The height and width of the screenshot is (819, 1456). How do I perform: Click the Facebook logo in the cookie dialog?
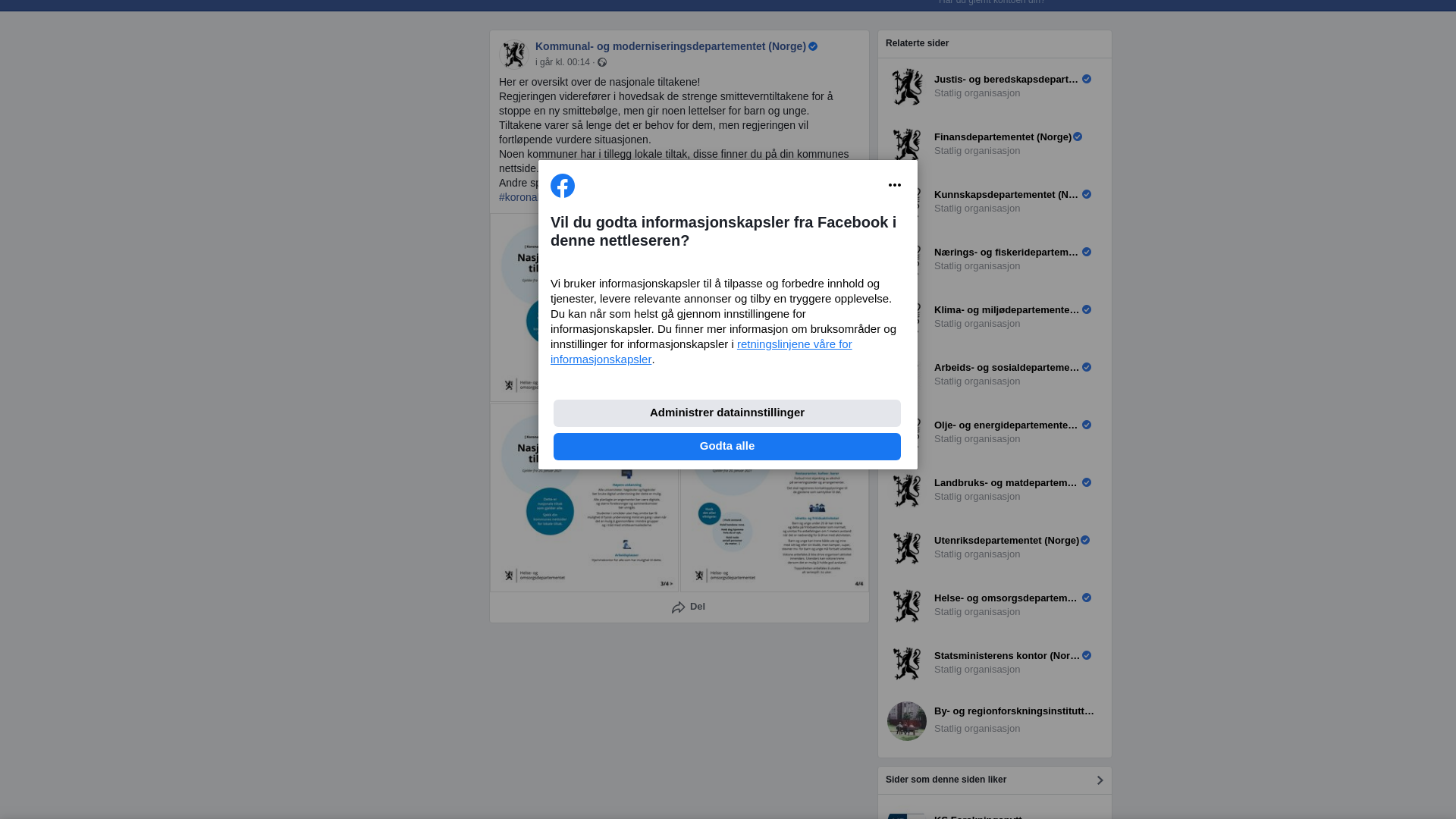pyautogui.click(x=563, y=186)
